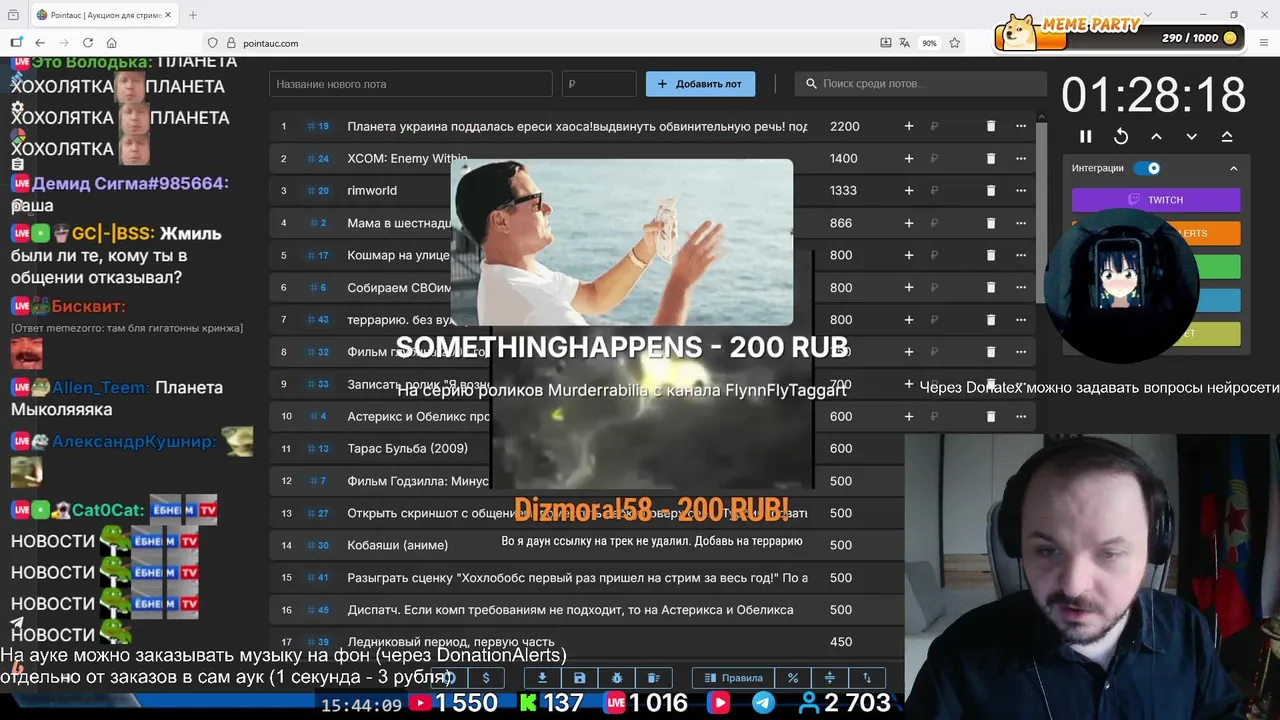Open the Правила rules
This screenshot has width=1280, height=720.
pyautogui.click(x=733, y=677)
